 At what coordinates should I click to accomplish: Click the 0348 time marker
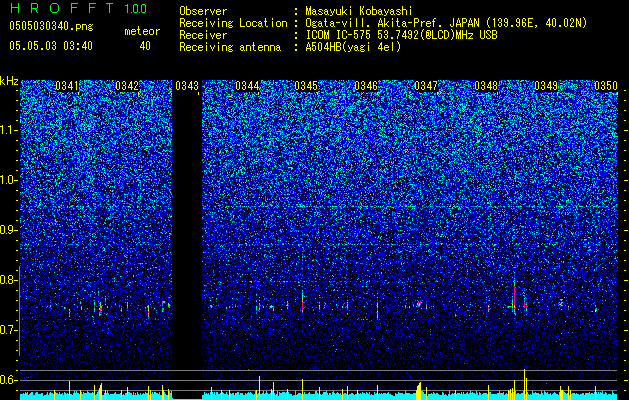[x=486, y=86]
